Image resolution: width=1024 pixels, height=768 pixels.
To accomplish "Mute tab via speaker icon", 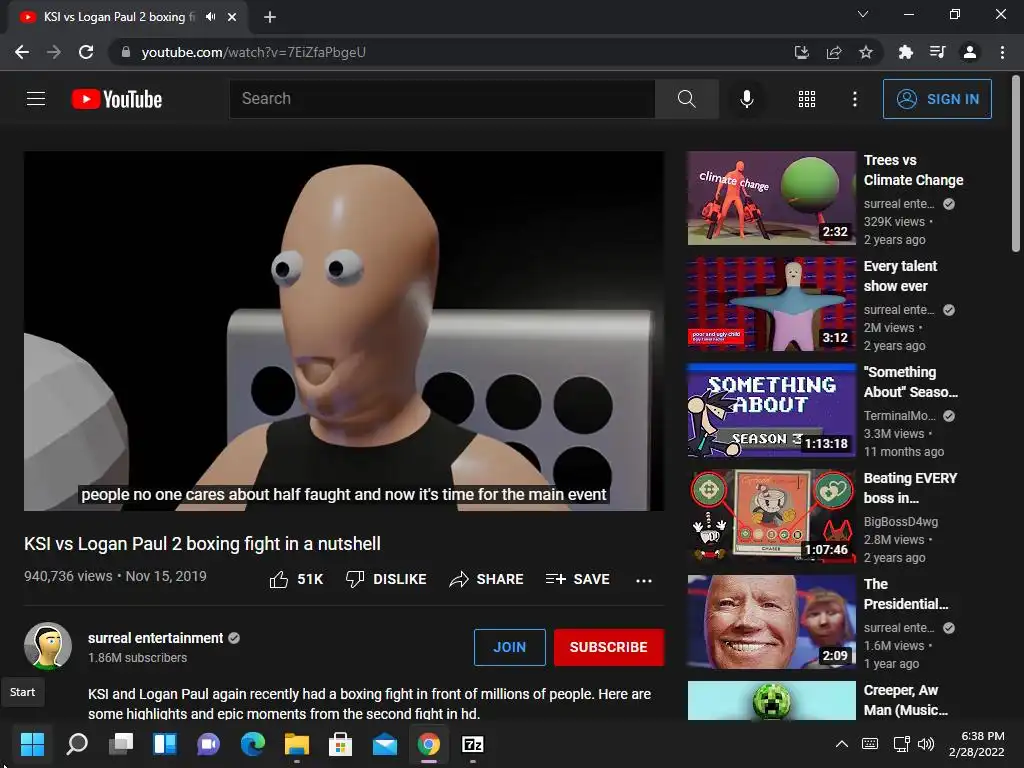I will 210,17.
